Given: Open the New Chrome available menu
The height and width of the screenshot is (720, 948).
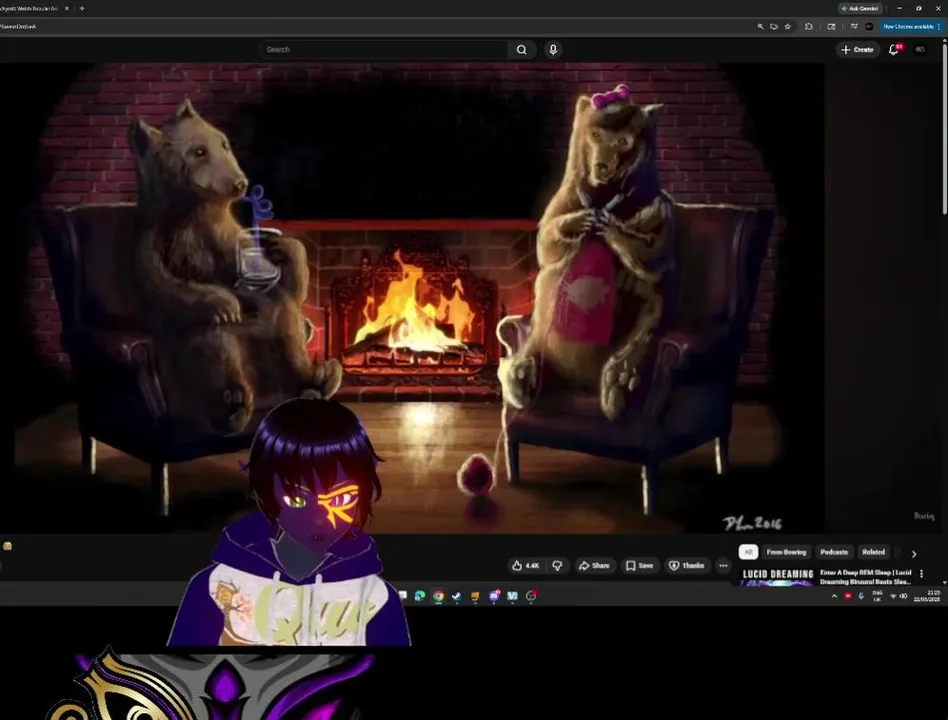Looking at the screenshot, I should [x=911, y=27].
